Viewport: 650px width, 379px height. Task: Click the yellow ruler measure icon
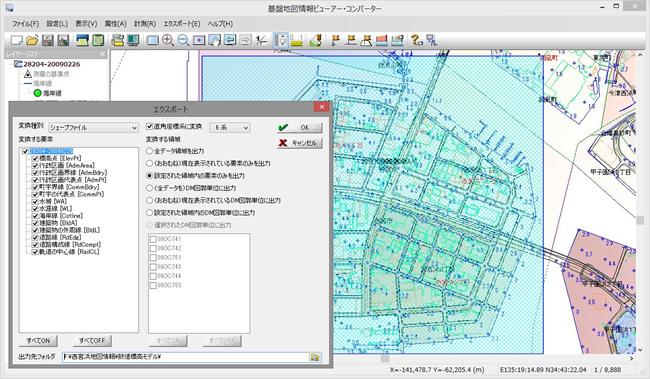[296, 40]
